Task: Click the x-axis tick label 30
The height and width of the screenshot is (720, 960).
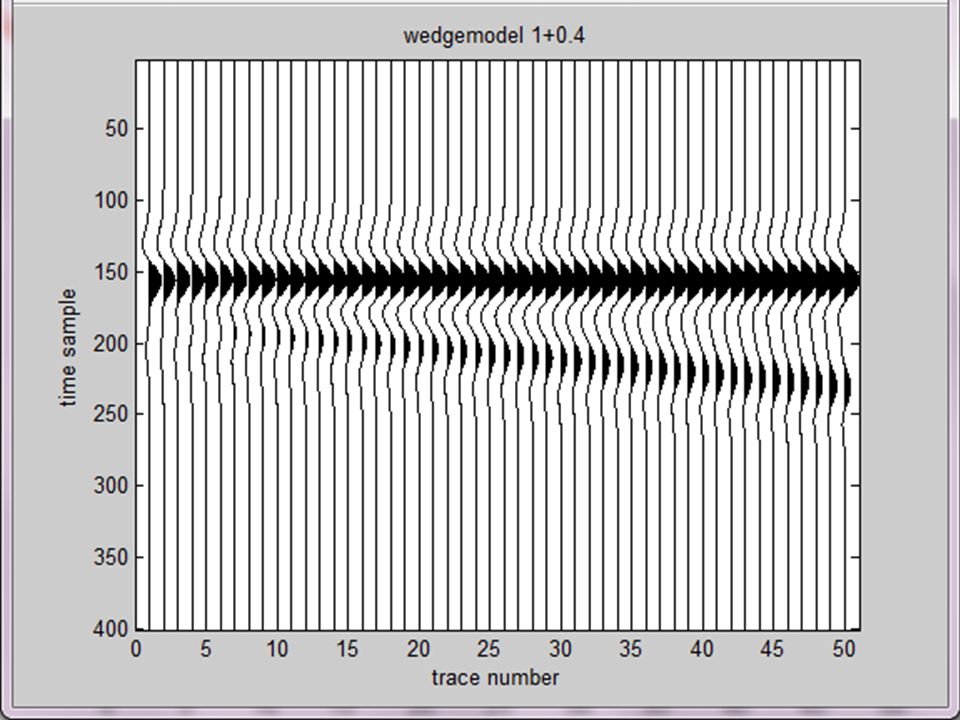Action: point(560,649)
